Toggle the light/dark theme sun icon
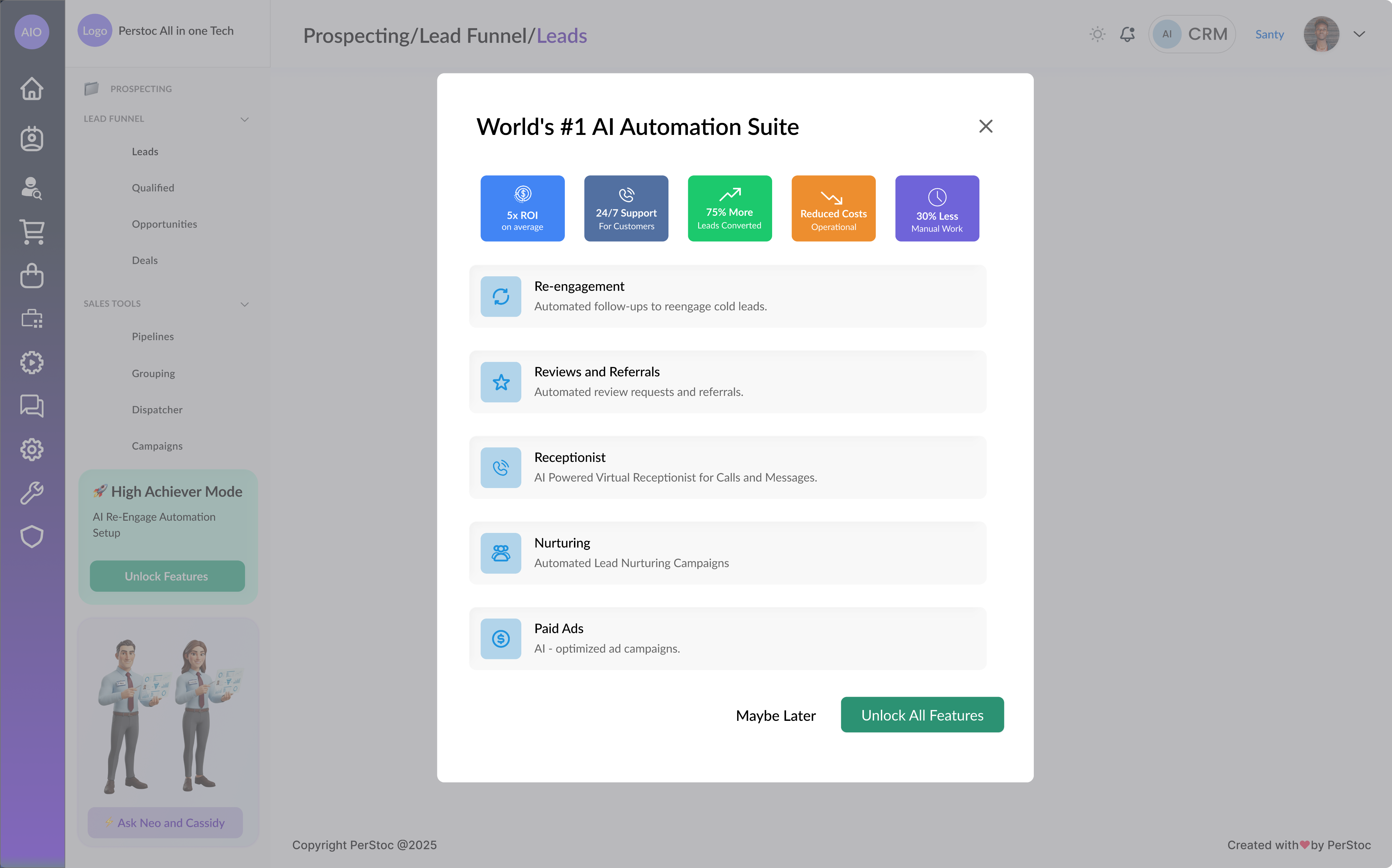Screen dimensions: 1392x868 1097,34
